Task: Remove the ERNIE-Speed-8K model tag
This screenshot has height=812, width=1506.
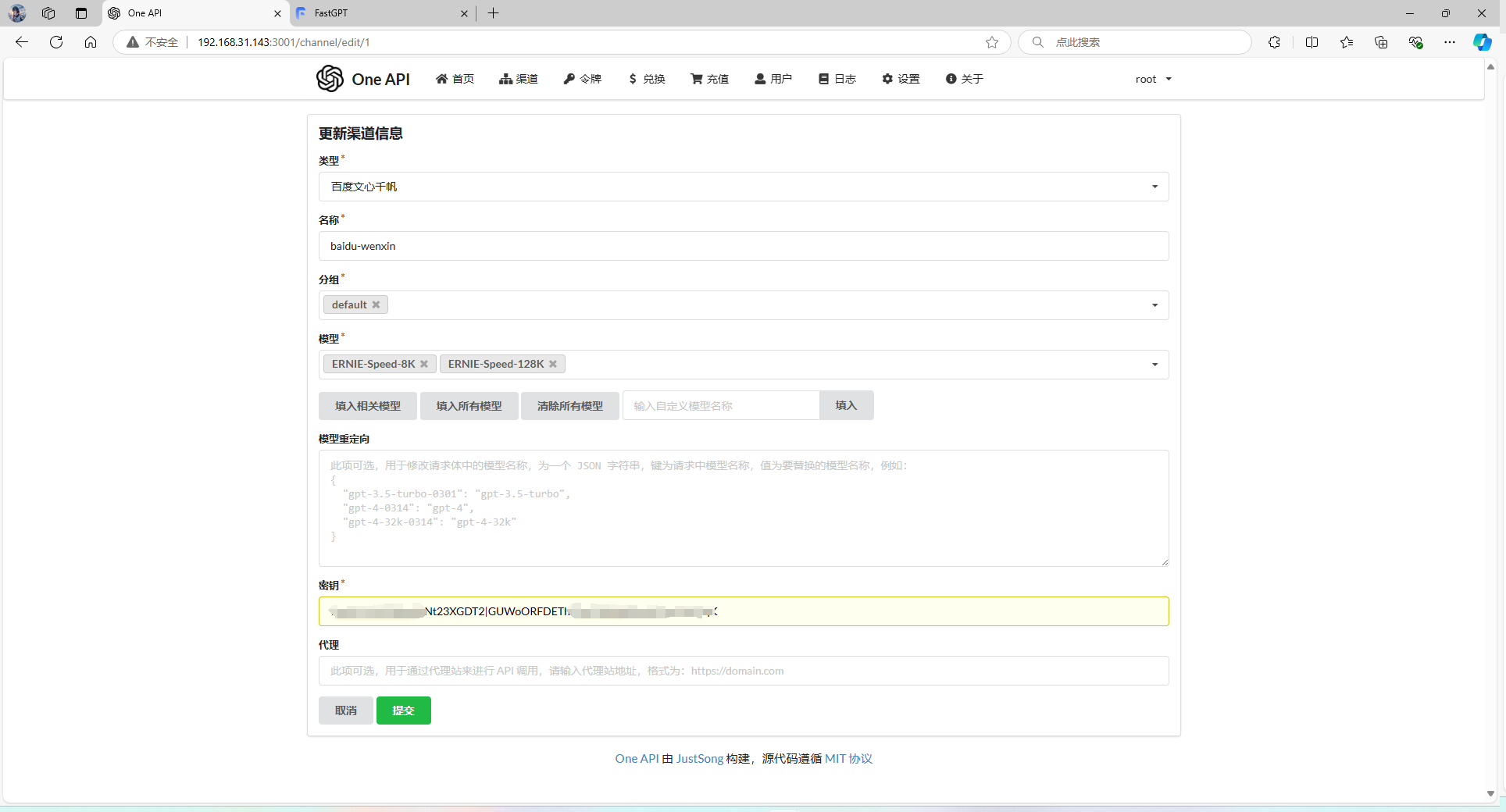Action: click(424, 364)
